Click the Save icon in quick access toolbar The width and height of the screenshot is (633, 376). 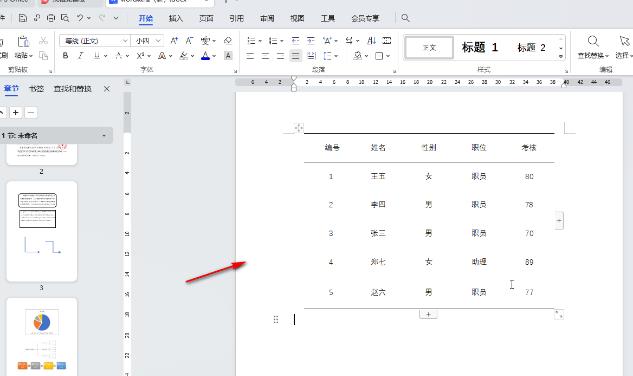[23, 18]
